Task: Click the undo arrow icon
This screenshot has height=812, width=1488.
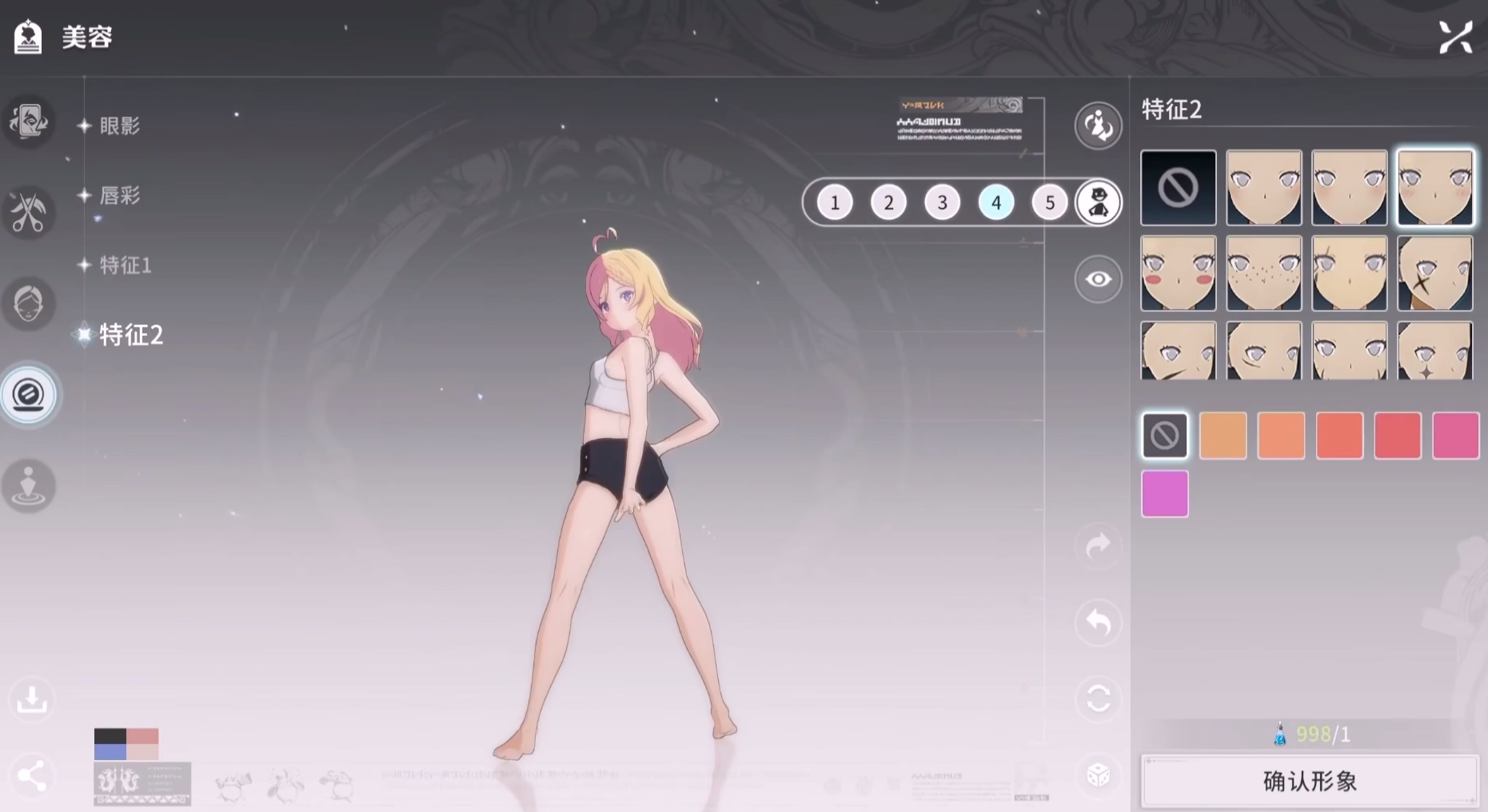Action: (1098, 623)
